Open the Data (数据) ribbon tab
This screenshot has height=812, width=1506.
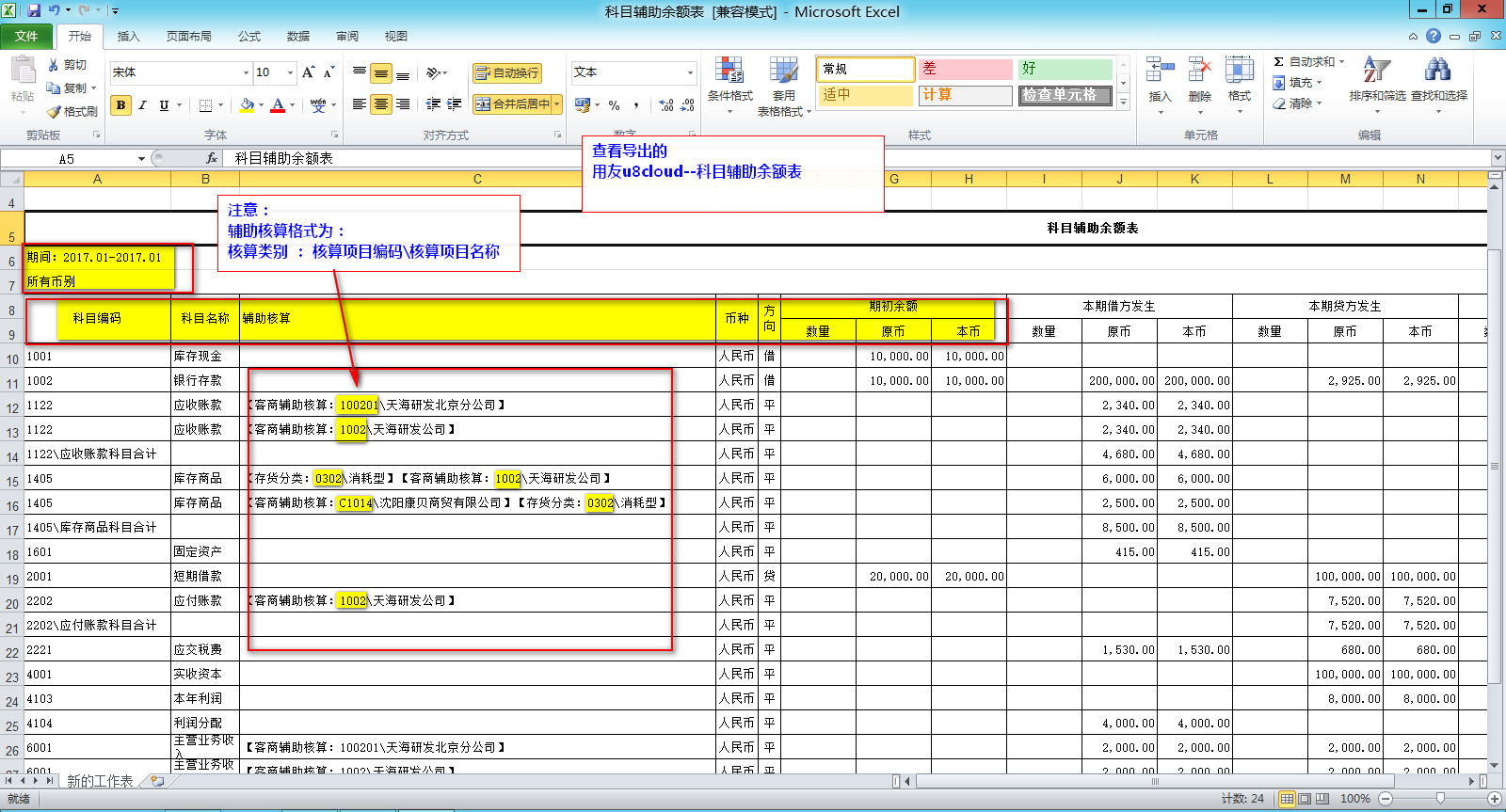298,37
